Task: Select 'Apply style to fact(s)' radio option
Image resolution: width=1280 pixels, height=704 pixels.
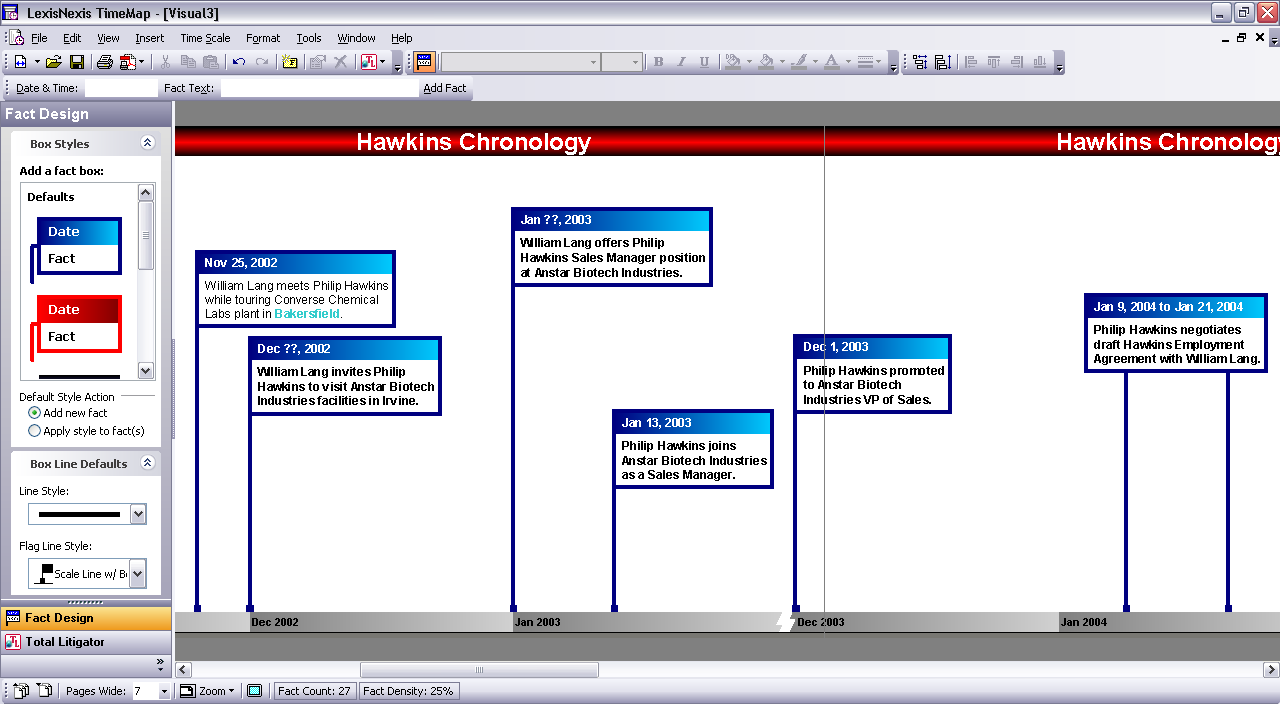Action: (x=35, y=431)
